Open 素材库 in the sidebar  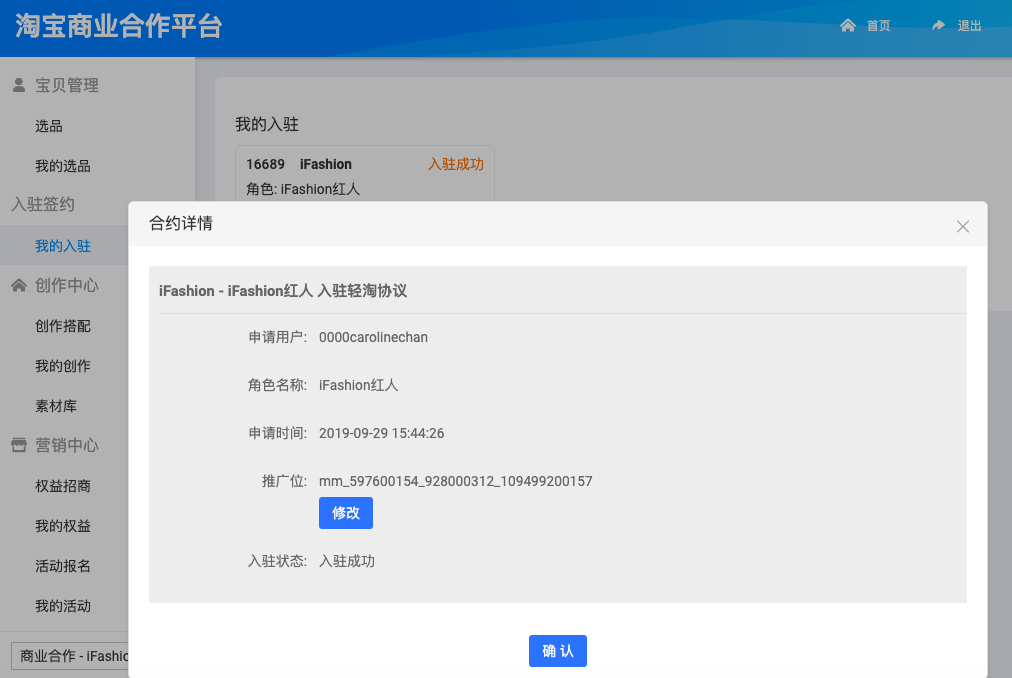point(56,406)
